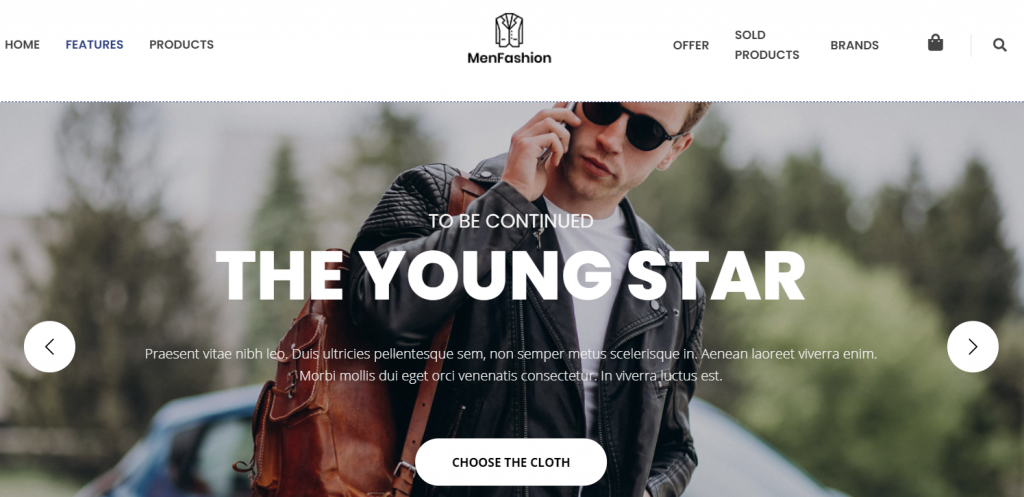Screen dimensions: 1024x497
Task: Open the HOME menu item
Action: pos(22,44)
